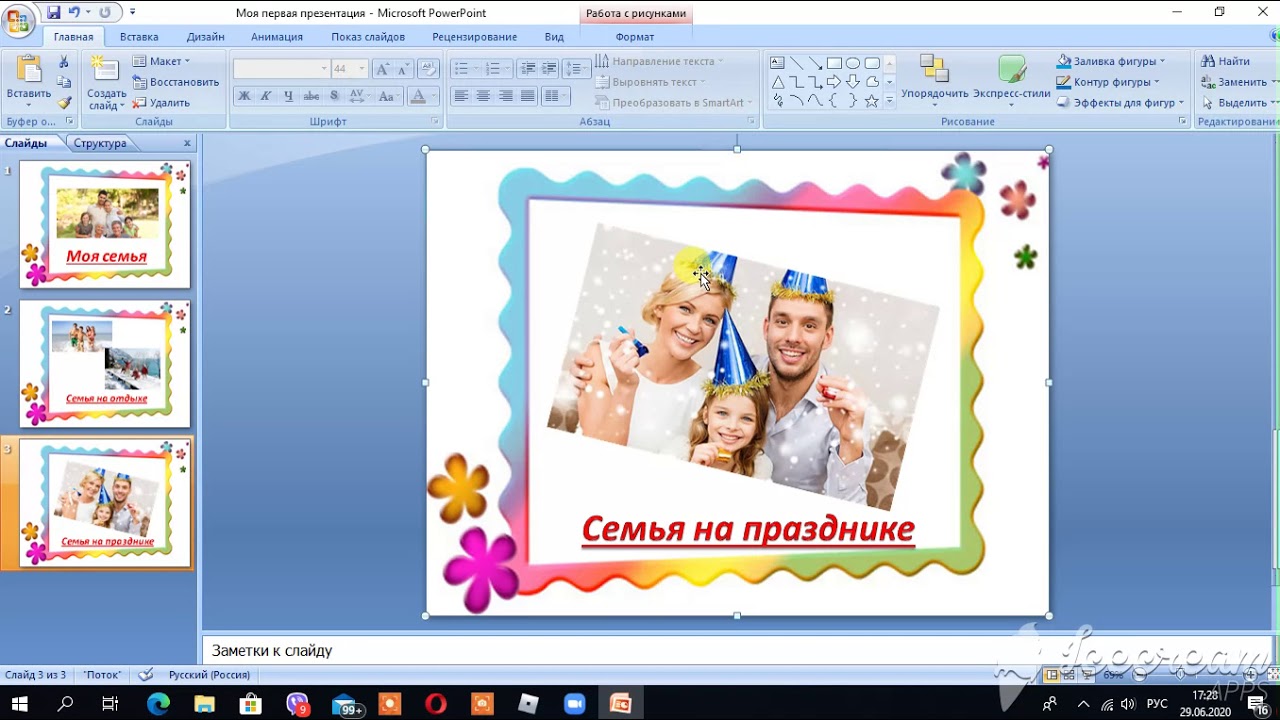The height and width of the screenshot is (720, 1280).
Task: Open the Рецензирование tab
Action: [475, 37]
